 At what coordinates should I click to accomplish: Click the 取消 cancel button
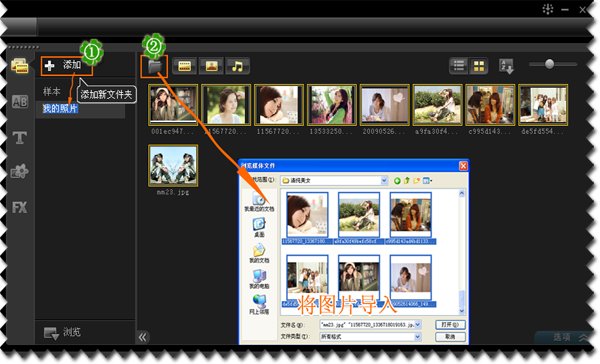450,337
